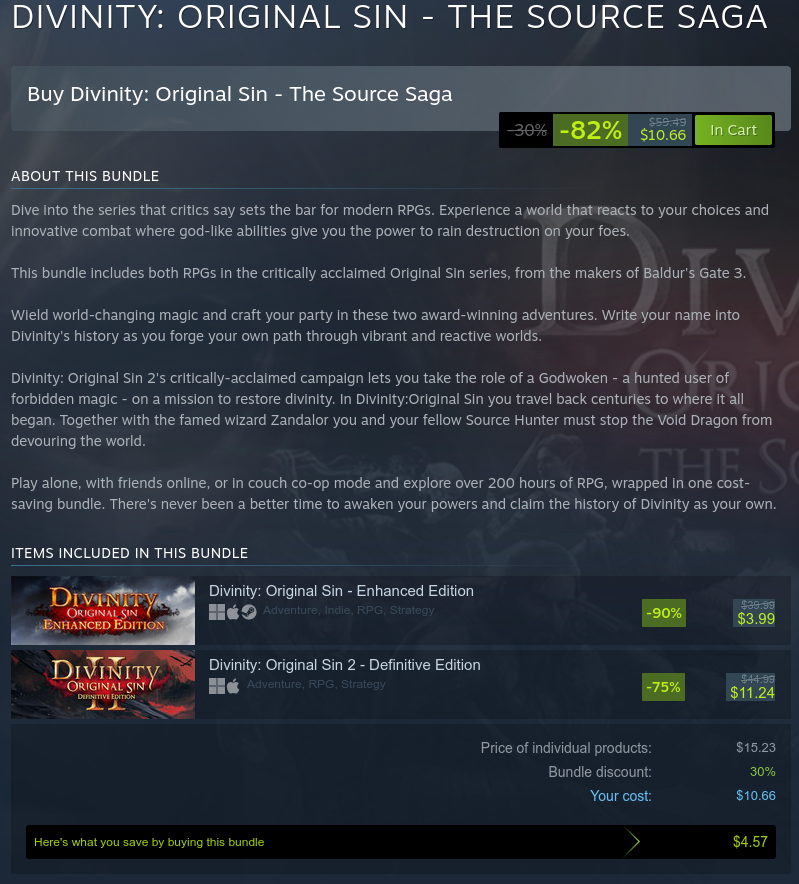The height and width of the screenshot is (884, 799).
Task: Click the bundle price $10.66 next to In Cart
Action: tap(663, 135)
